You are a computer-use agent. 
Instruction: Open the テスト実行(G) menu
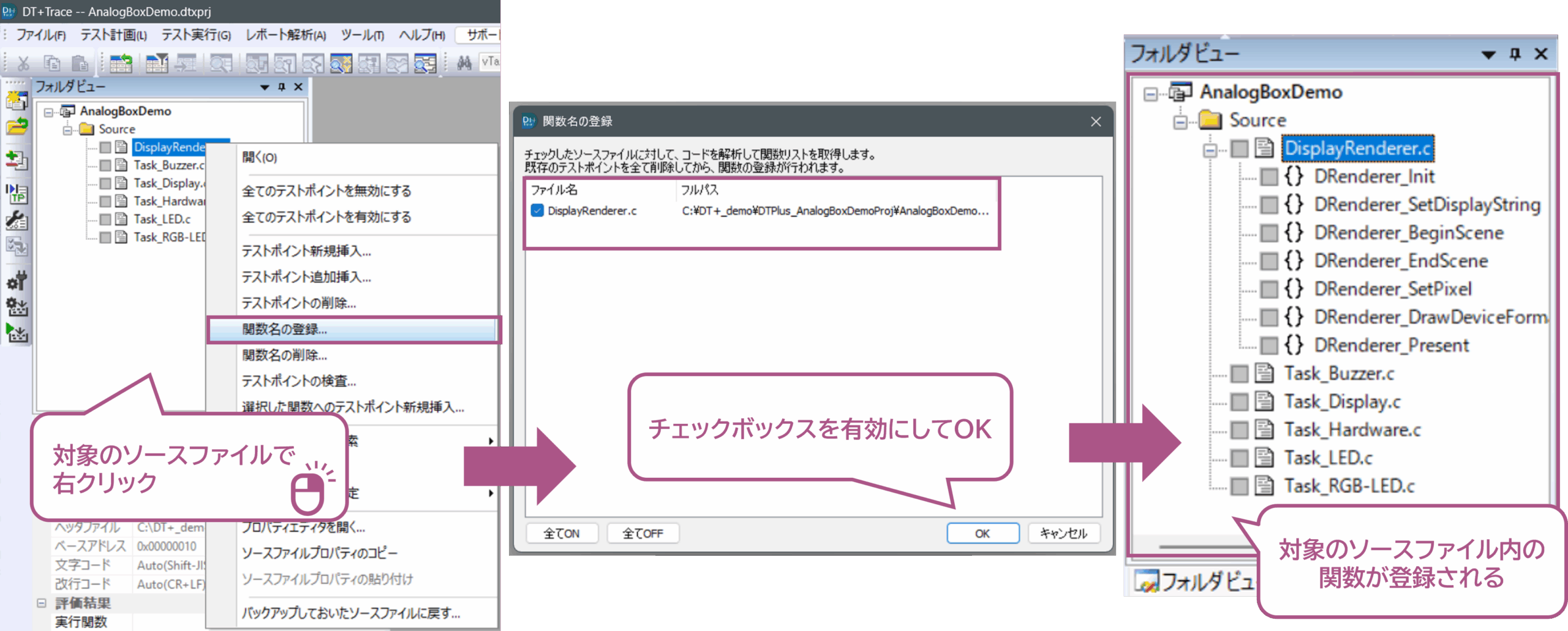pos(196,35)
